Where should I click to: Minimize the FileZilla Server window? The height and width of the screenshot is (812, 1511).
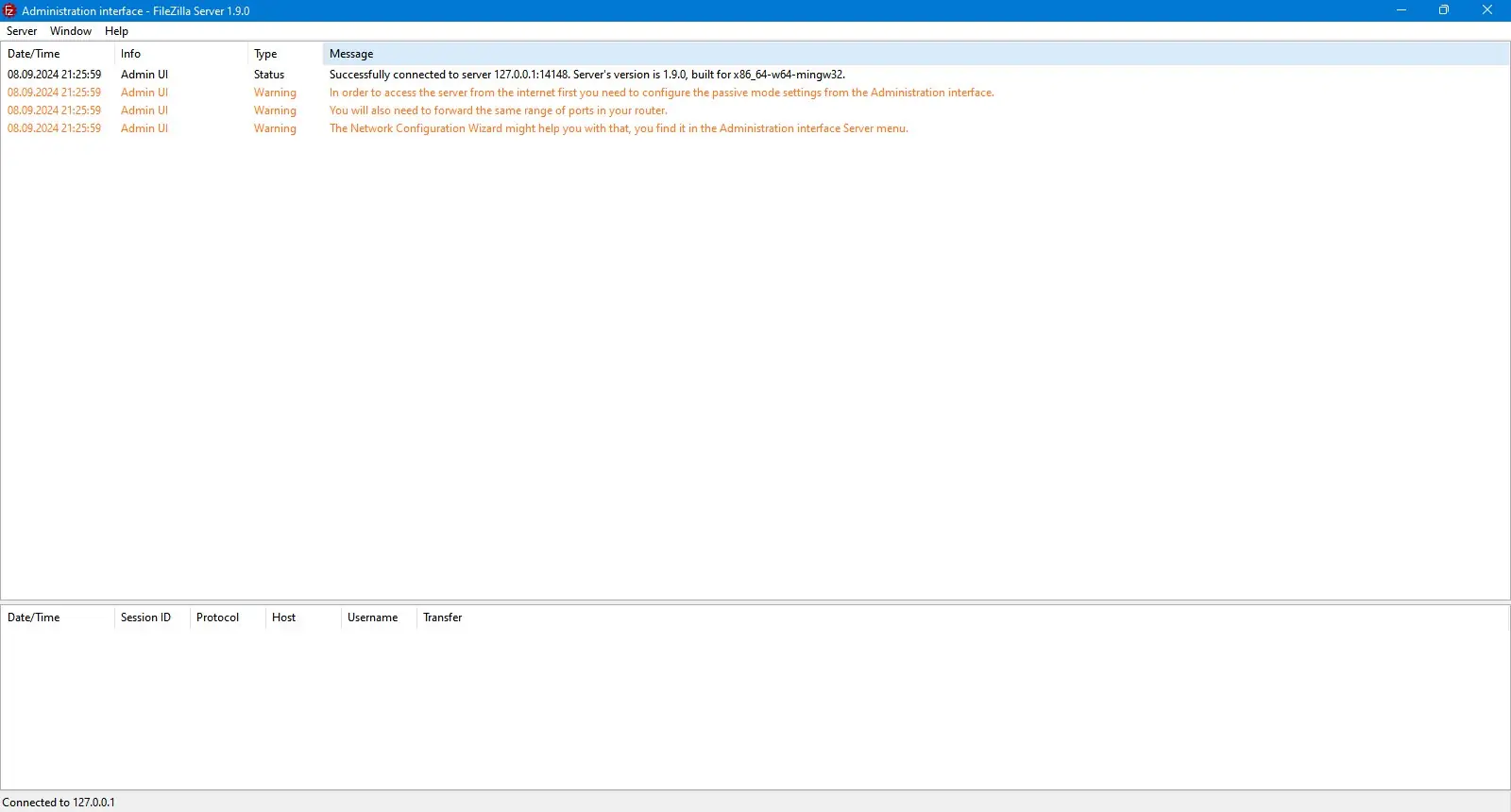(x=1401, y=10)
